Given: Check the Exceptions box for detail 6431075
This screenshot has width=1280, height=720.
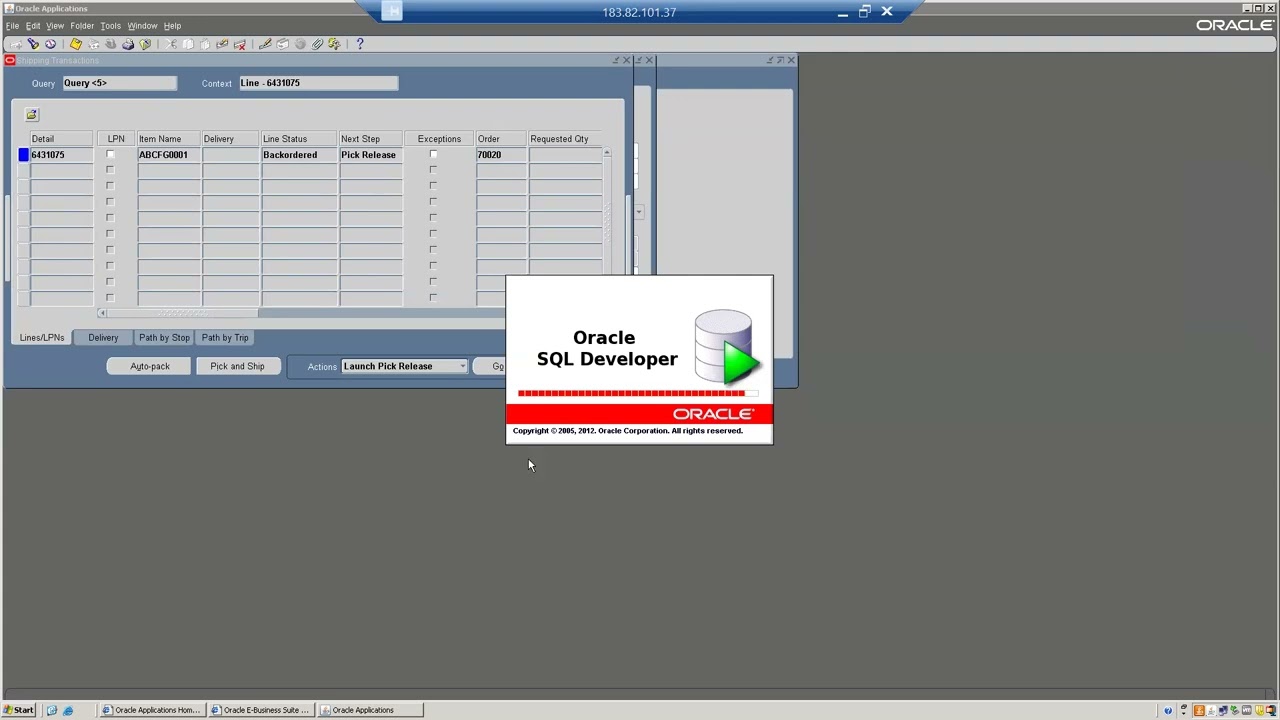Looking at the screenshot, I should pos(433,154).
